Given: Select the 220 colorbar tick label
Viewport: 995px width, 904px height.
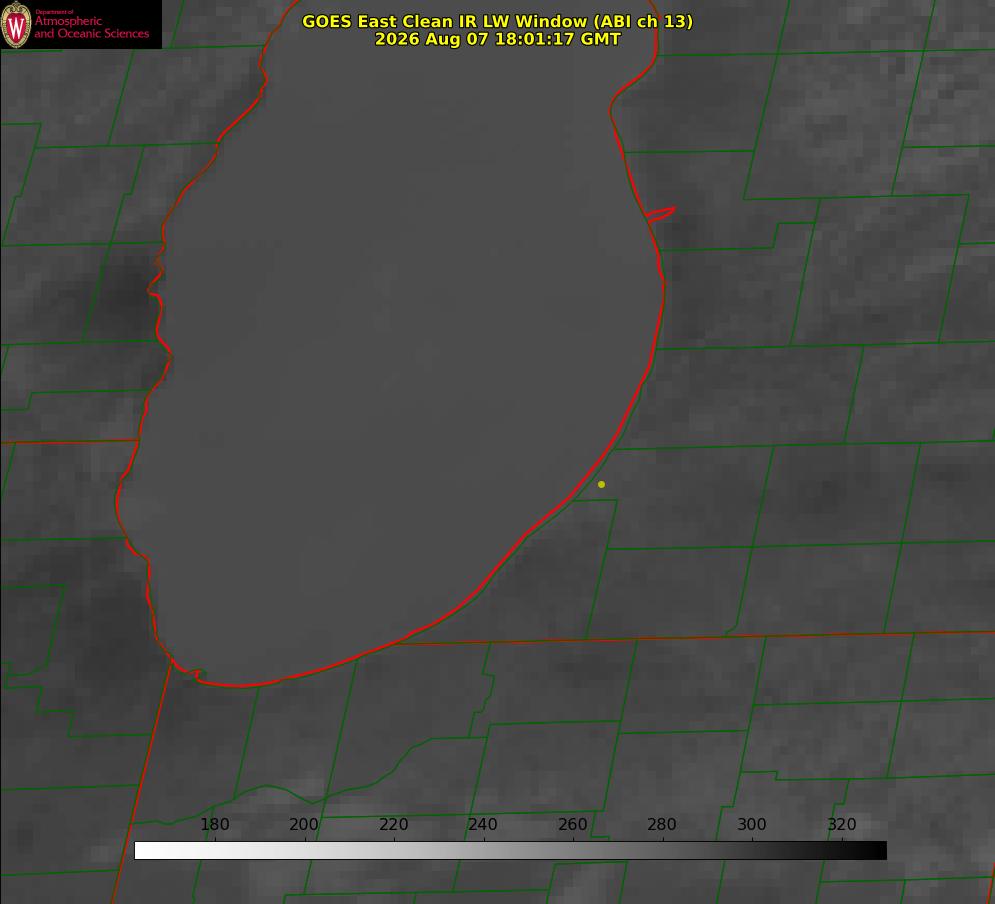Looking at the screenshot, I should [x=393, y=824].
